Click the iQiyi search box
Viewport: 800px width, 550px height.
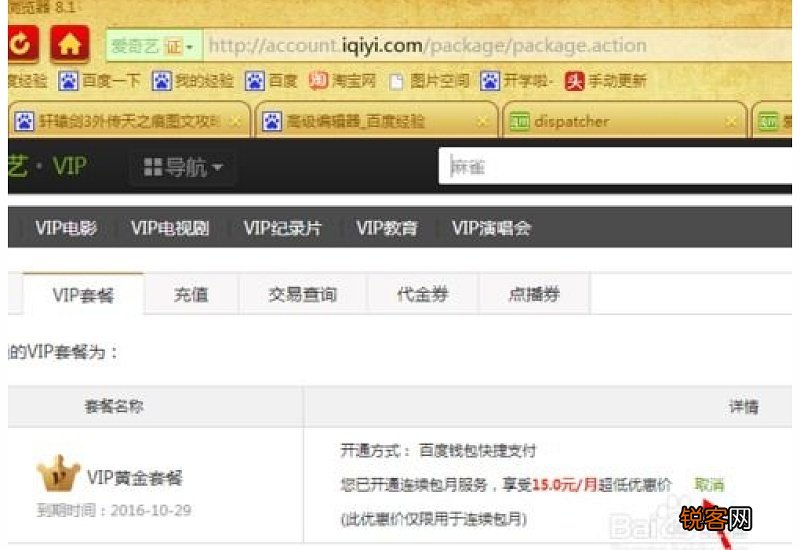[615, 166]
